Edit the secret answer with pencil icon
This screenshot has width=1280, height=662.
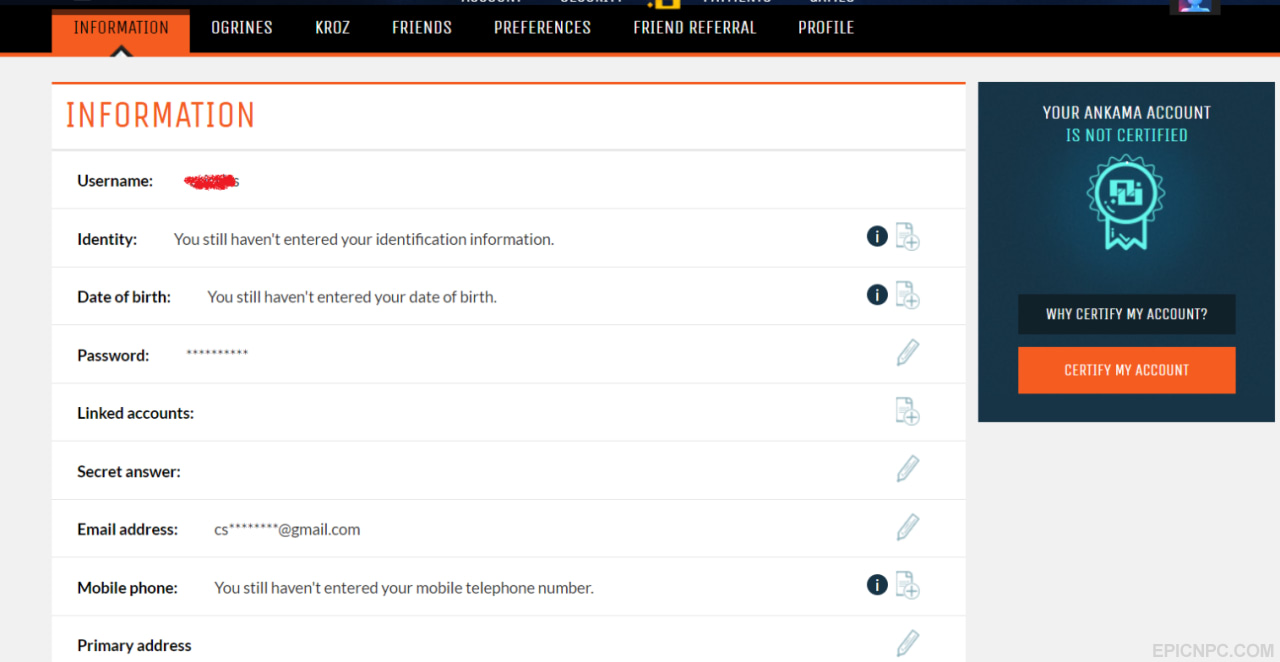click(907, 469)
